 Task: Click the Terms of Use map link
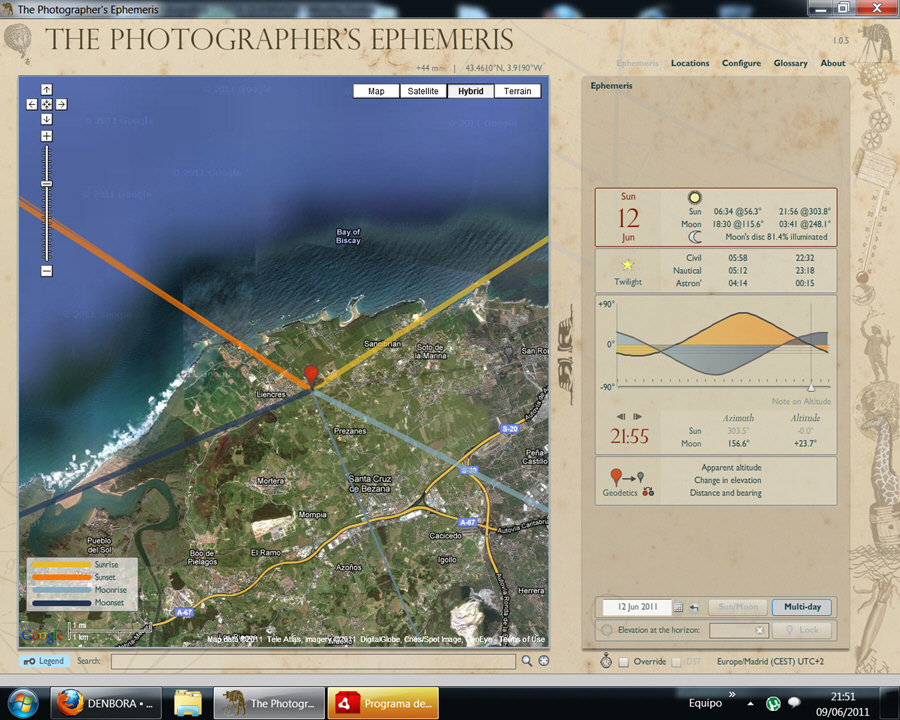[522, 639]
